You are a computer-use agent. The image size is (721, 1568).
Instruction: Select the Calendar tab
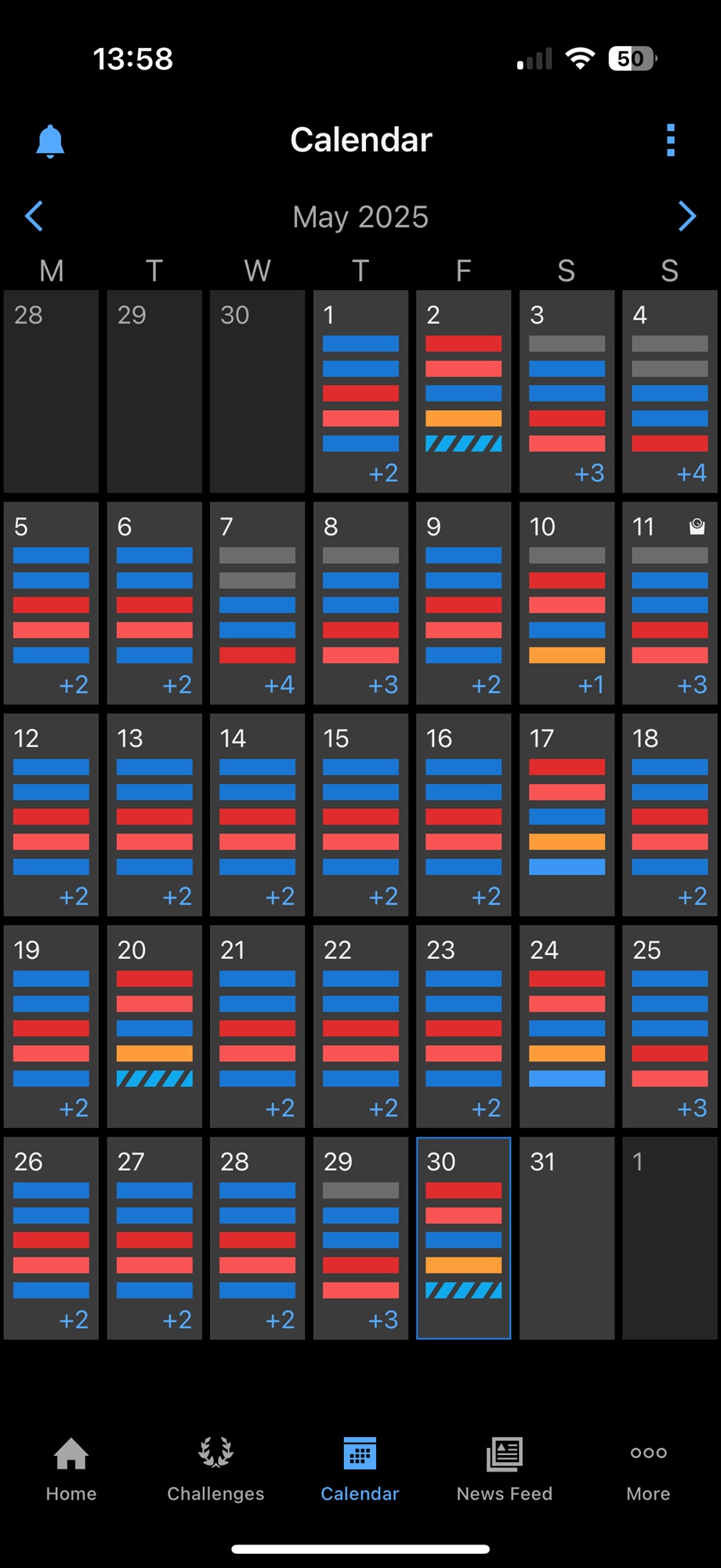click(360, 1469)
